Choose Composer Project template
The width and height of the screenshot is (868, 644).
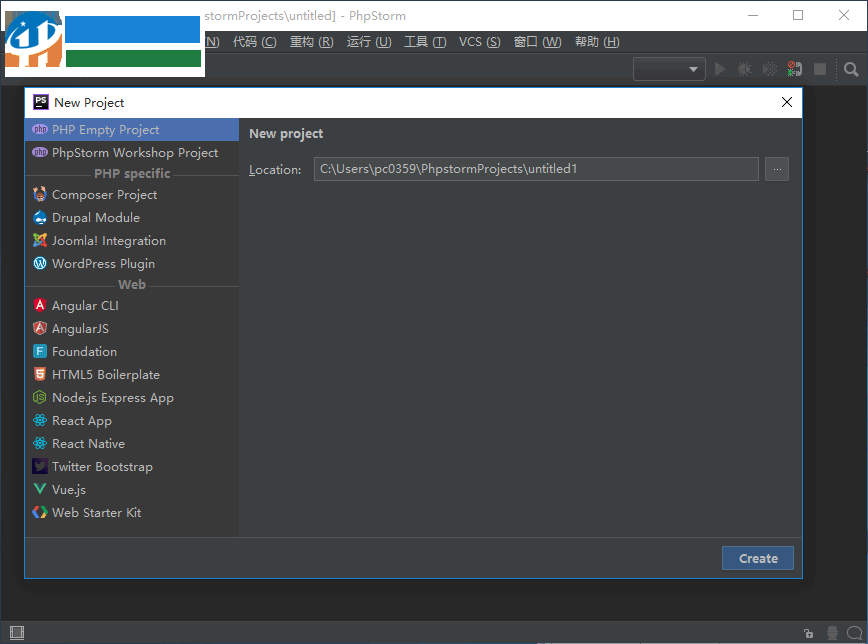[132, 194]
